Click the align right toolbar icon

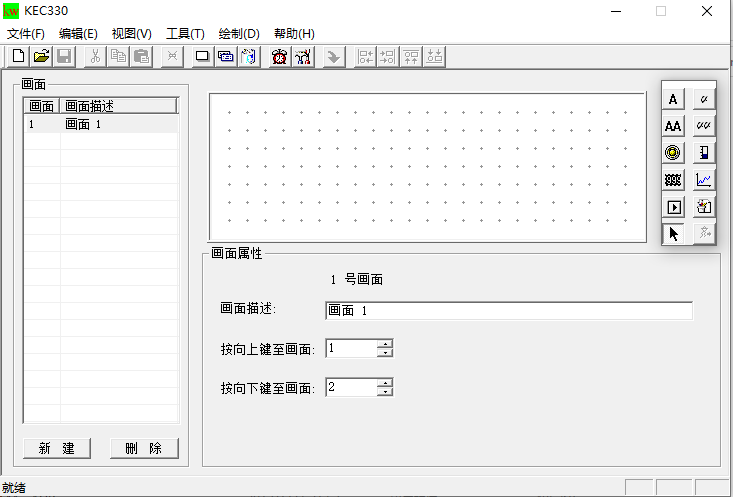tap(388, 57)
